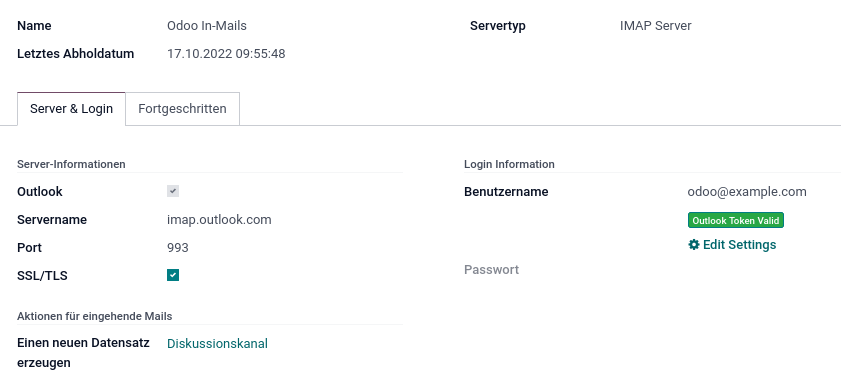This screenshot has height=387, width=841.
Task: Click the username odoo@example.com
Action: click(x=747, y=192)
